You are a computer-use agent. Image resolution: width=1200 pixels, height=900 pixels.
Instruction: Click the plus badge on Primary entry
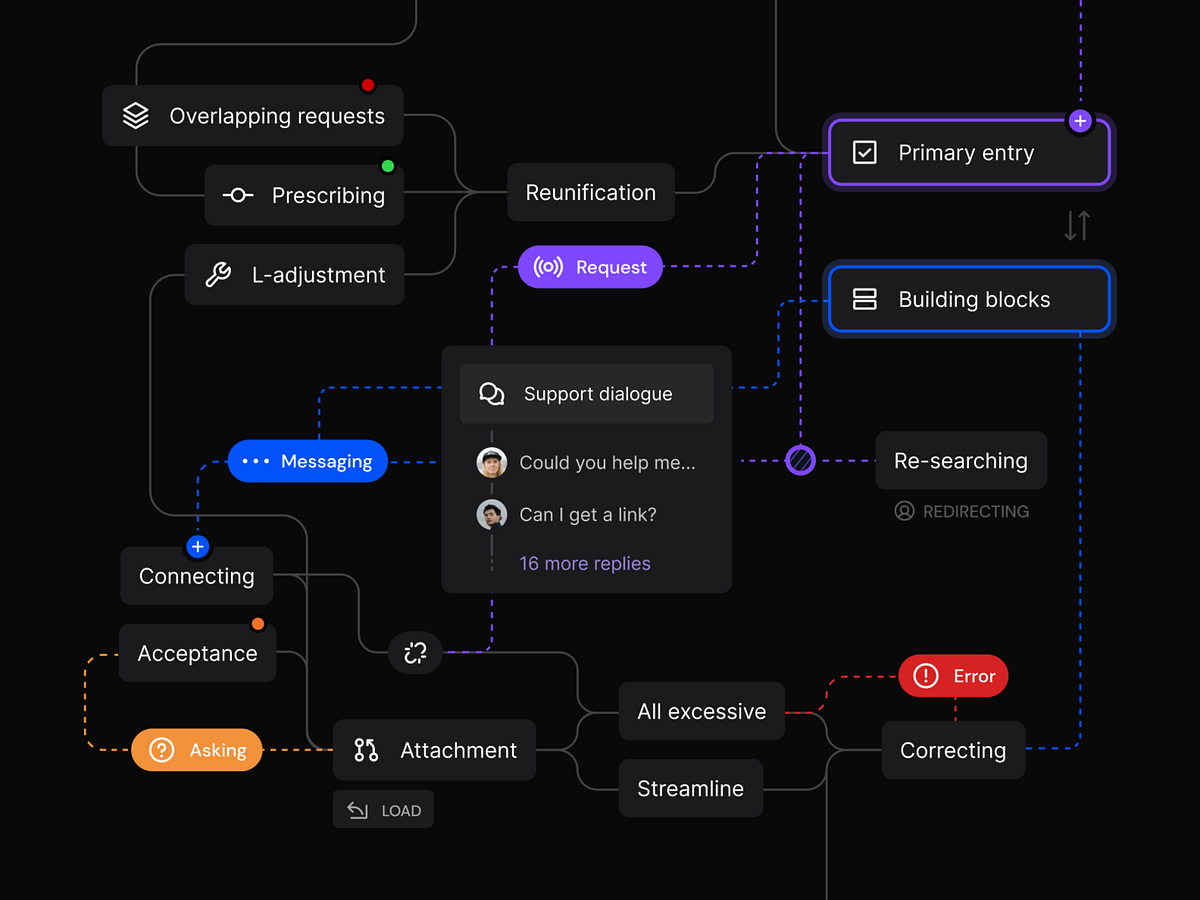coord(1080,120)
